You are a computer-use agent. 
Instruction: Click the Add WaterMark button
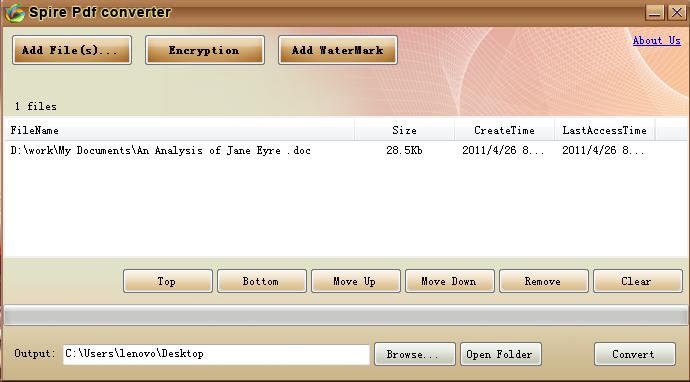pyautogui.click(x=338, y=50)
